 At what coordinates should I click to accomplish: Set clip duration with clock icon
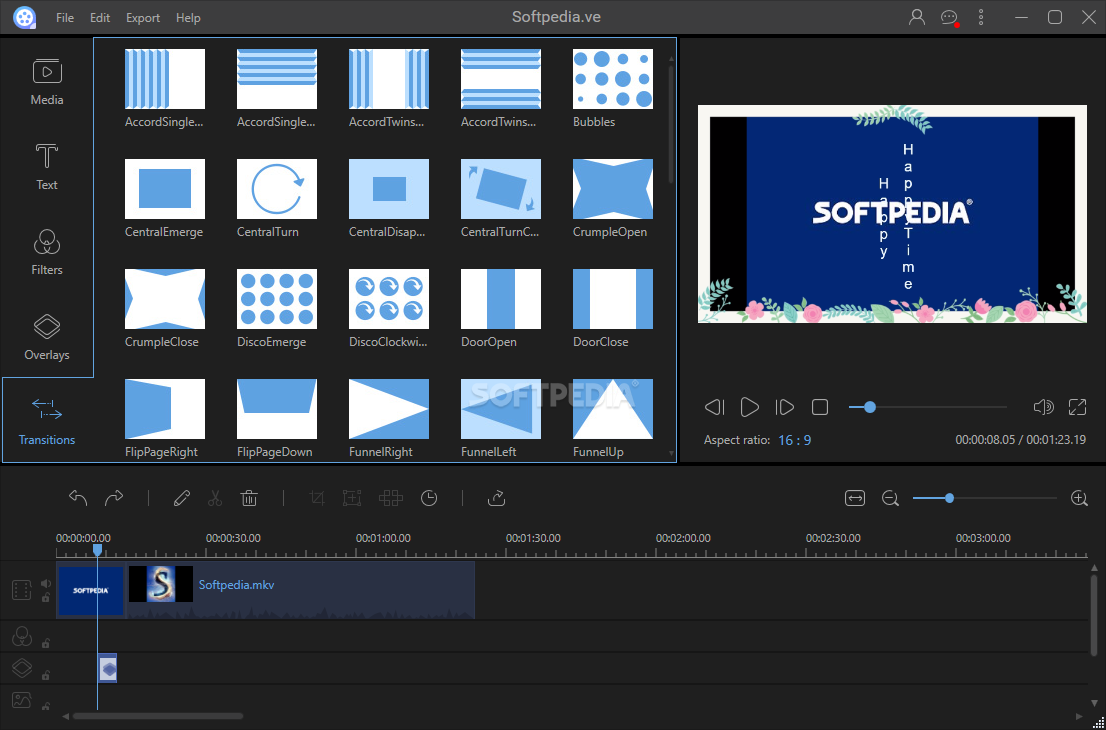(429, 498)
